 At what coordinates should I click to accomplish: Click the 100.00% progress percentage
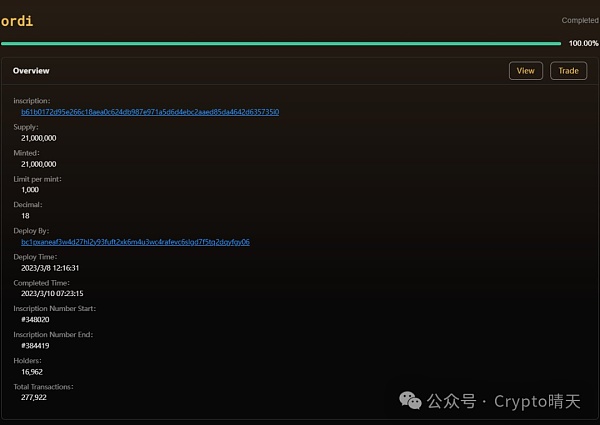coord(584,43)
